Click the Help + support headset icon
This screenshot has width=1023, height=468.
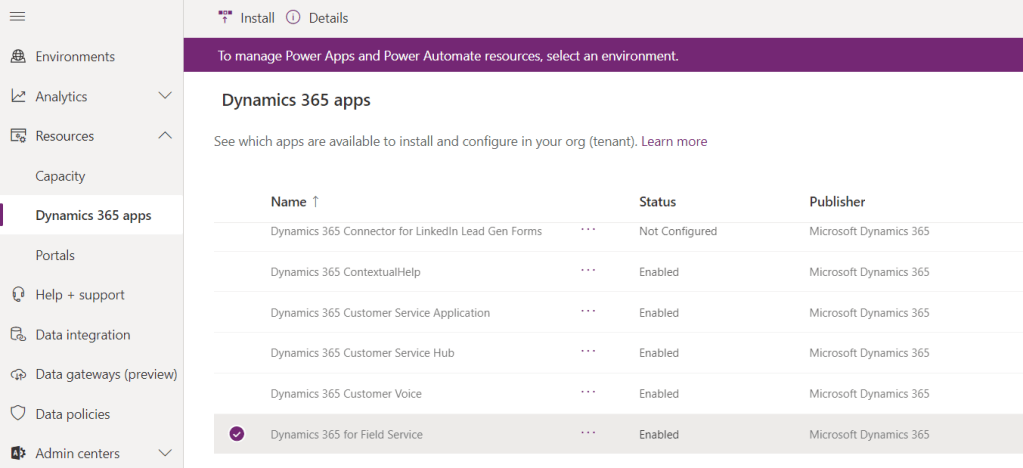[18, 295]
